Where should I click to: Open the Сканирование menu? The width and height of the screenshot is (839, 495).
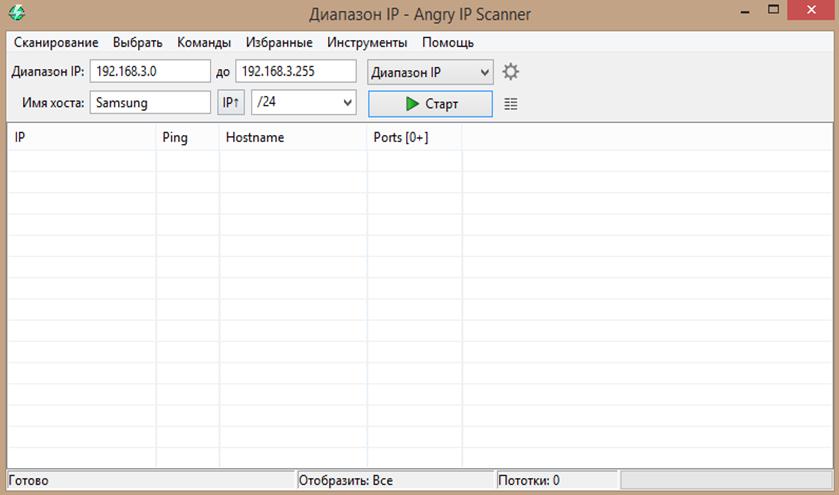point(56,42)
